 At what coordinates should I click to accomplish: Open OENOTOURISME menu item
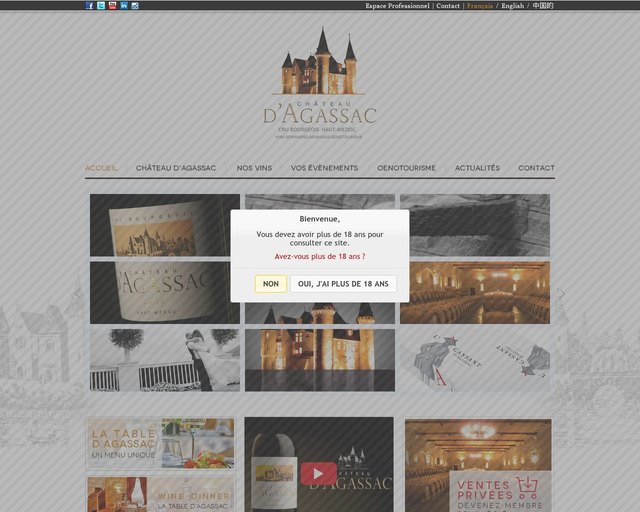(x=407, y=168)
